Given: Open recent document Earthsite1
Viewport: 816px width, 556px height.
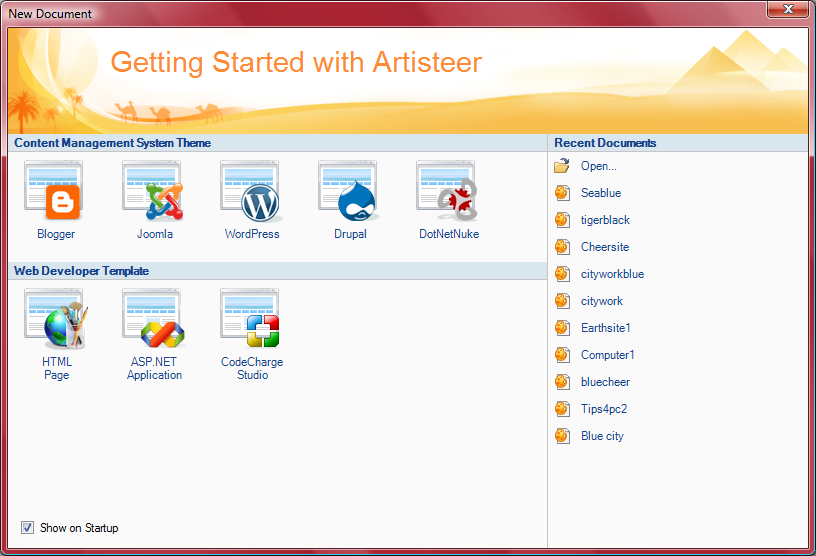Looking at the screenshot, I should pos(606,328).
